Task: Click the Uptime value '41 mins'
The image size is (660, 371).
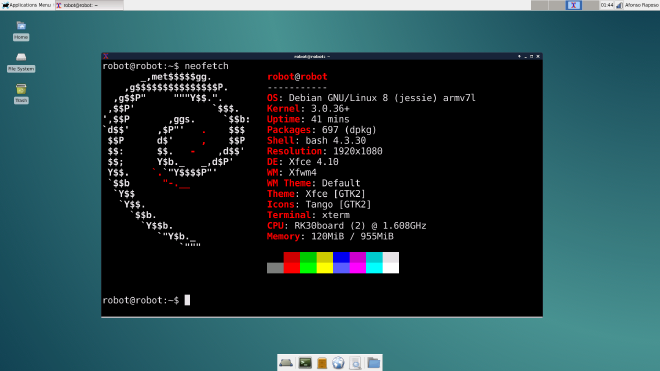Action: click(330, 119)
